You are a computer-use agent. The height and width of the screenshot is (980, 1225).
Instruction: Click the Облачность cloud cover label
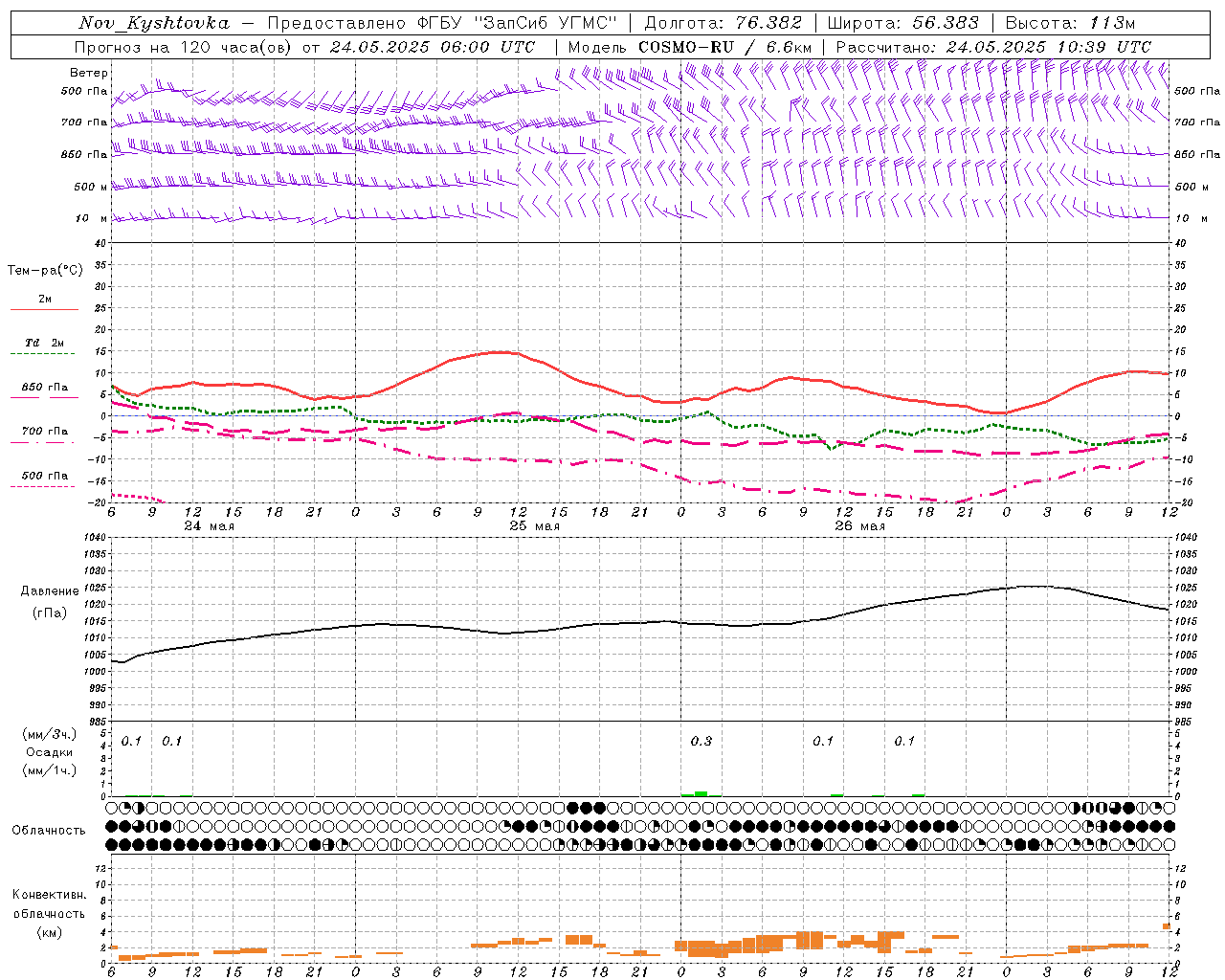[49, 830]
